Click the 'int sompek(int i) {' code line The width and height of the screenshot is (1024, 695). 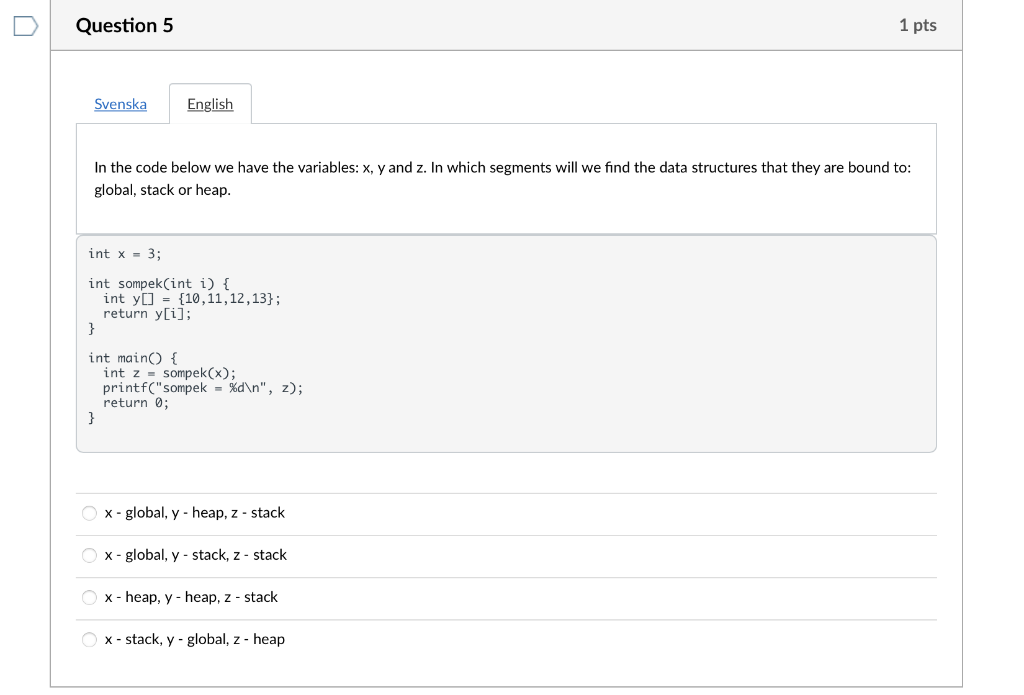tap(159, 284)
